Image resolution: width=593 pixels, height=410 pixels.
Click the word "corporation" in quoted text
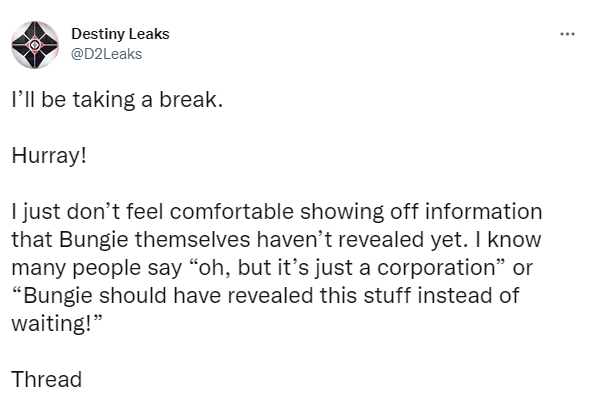click(x=436, y=268)
